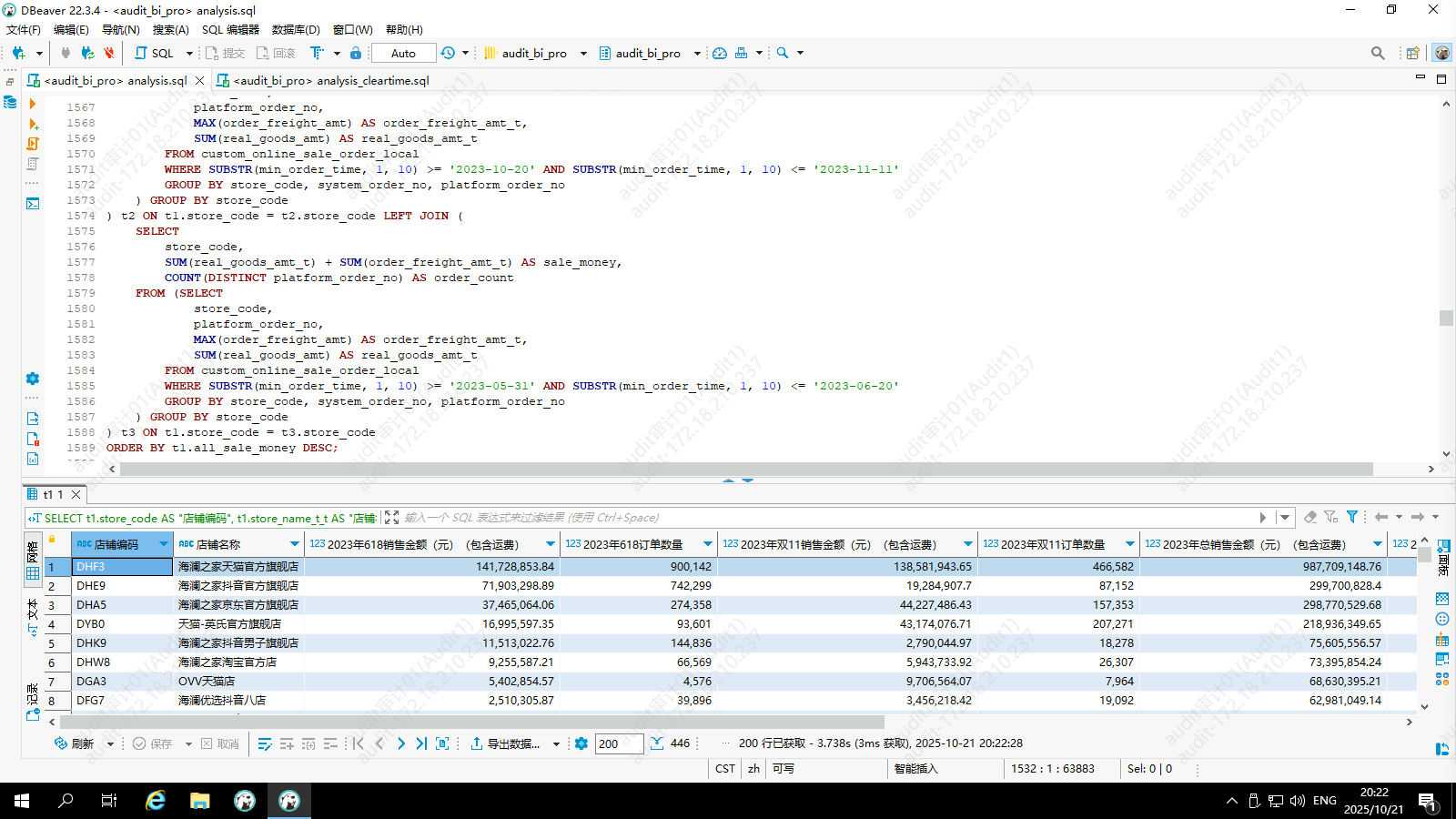Click the new connection plug icon
Viewport: 1456px width, 819px height.
[18, 53]
